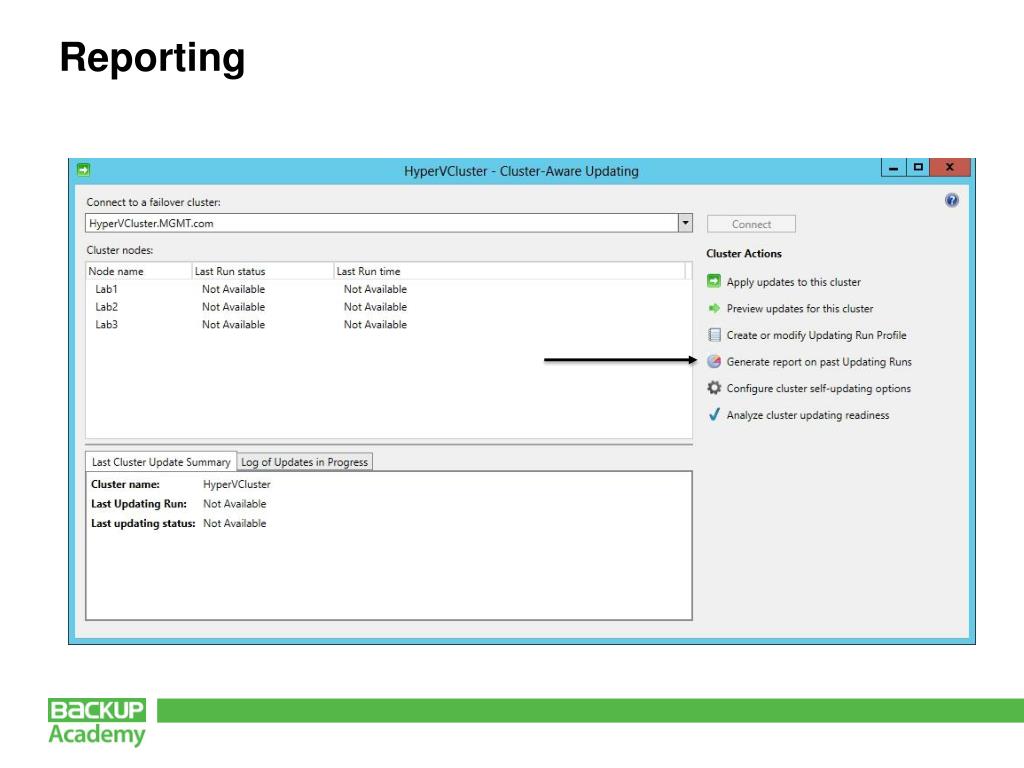Run Analyze cluster updating readiness
Image resolution: width=1024 pixels, height=768 pixels.
[x=808, y=415]
